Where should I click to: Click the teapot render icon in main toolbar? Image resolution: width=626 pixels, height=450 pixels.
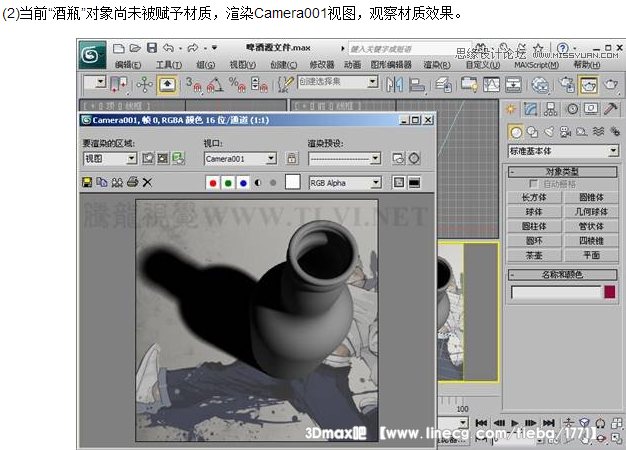tap(610, 85)
